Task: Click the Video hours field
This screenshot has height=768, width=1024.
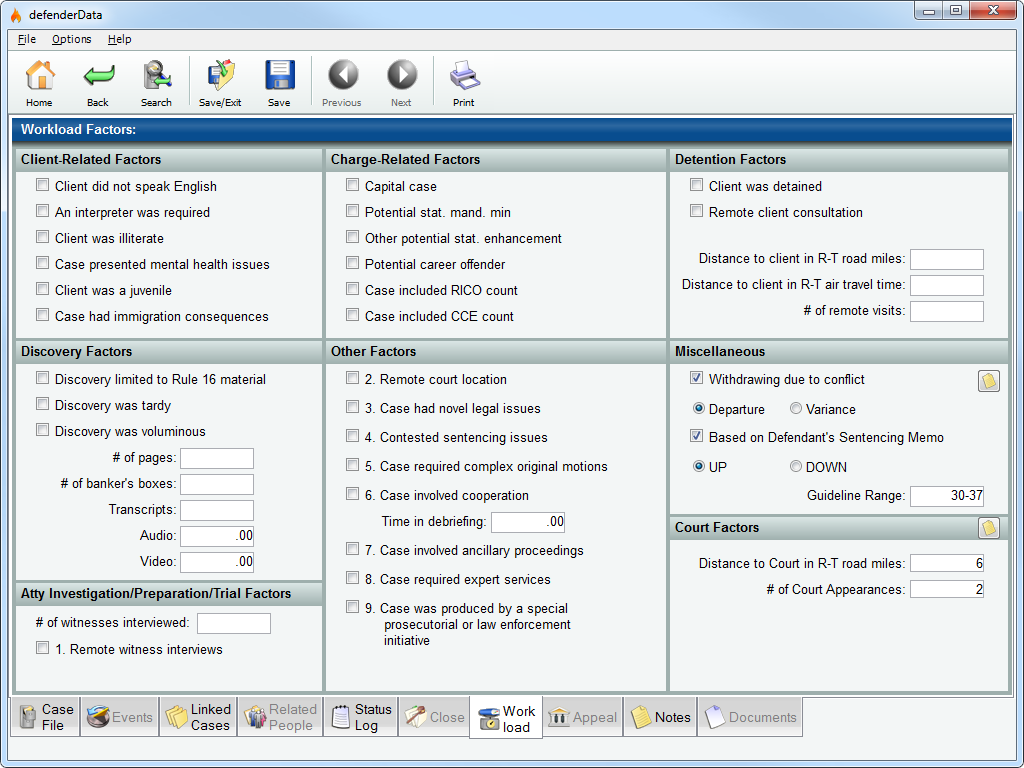Action: [217, 562]
